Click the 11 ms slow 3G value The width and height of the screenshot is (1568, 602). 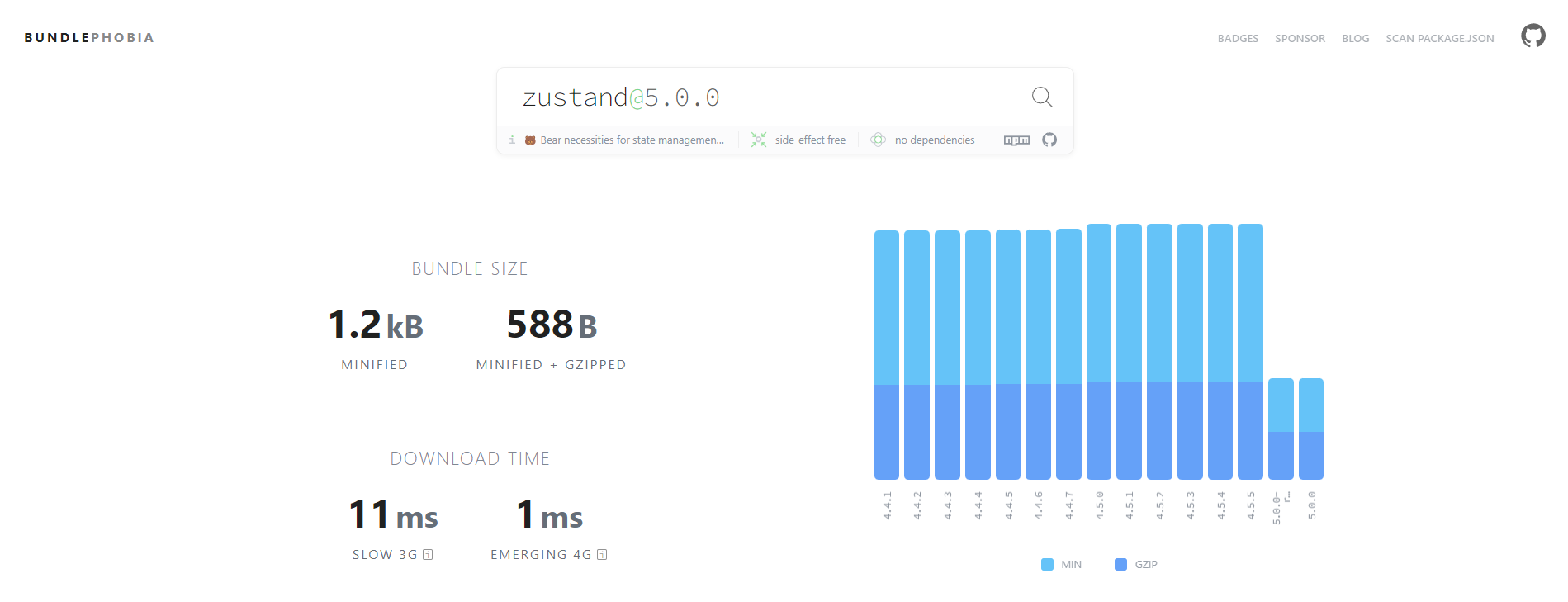pos(393,514)
